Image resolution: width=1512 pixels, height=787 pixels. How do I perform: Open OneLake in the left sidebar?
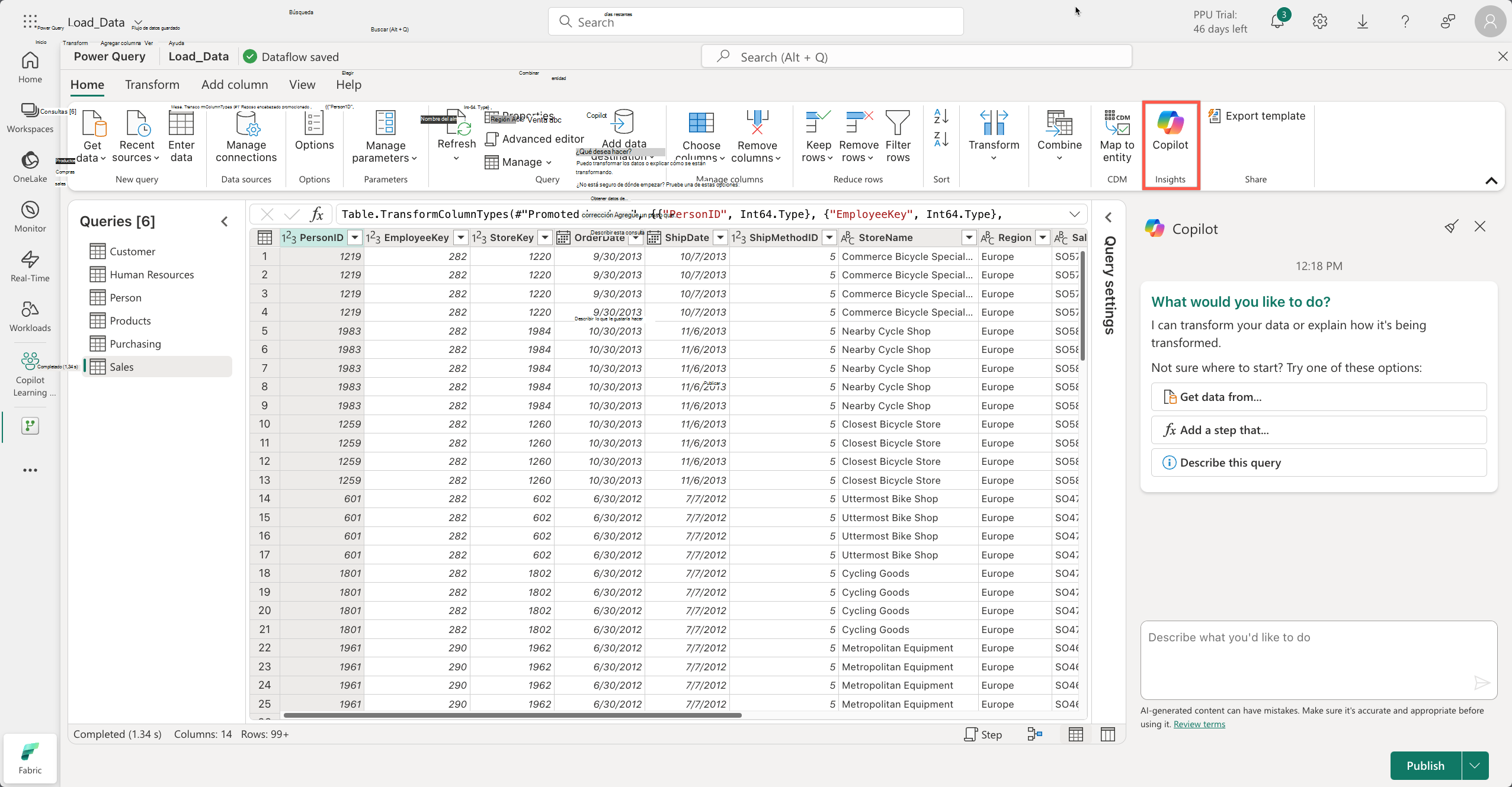(30, 167)
